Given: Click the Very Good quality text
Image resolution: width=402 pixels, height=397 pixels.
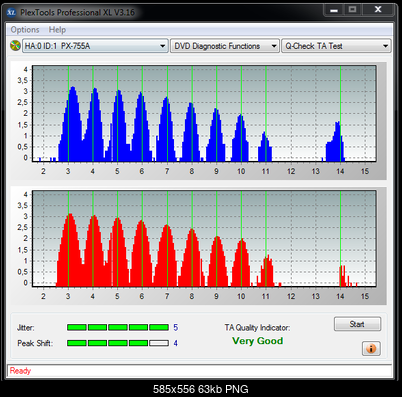Looking at the screenshot, I should [258, 341].
